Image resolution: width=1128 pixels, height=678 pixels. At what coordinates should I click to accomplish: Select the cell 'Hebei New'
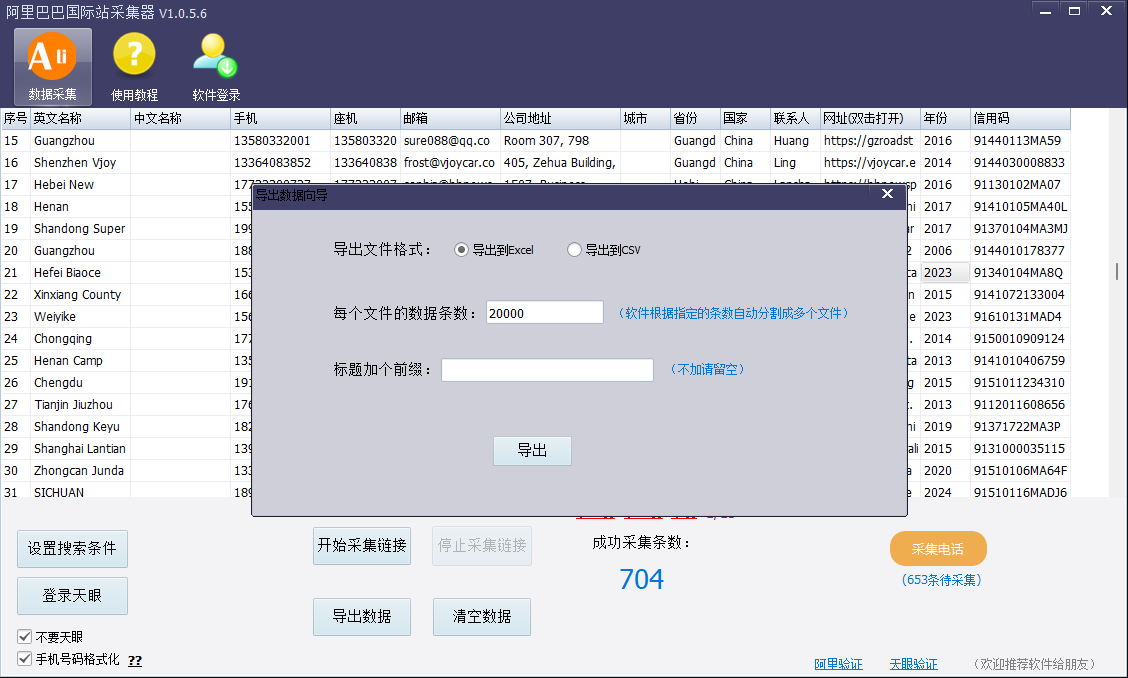pos(81,185)
